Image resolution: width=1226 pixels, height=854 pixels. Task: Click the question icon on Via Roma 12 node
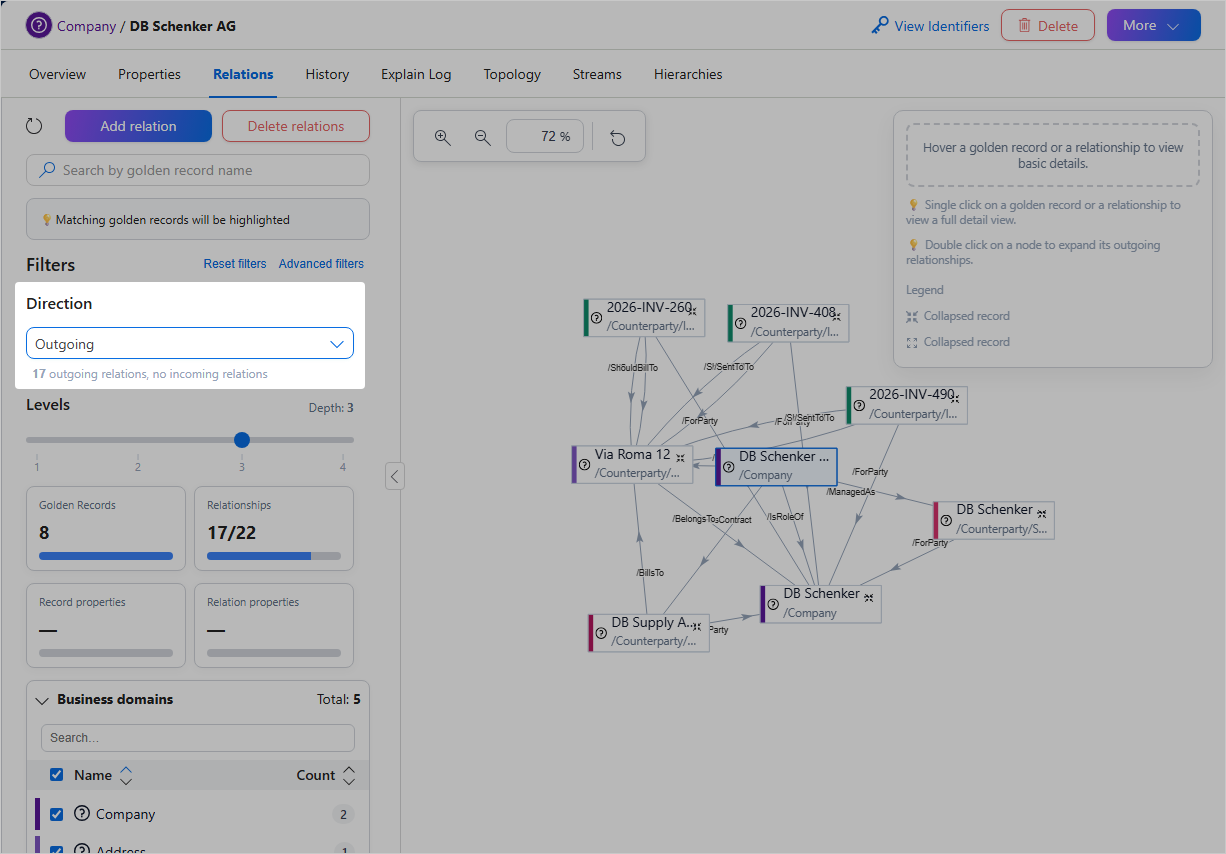584,464
